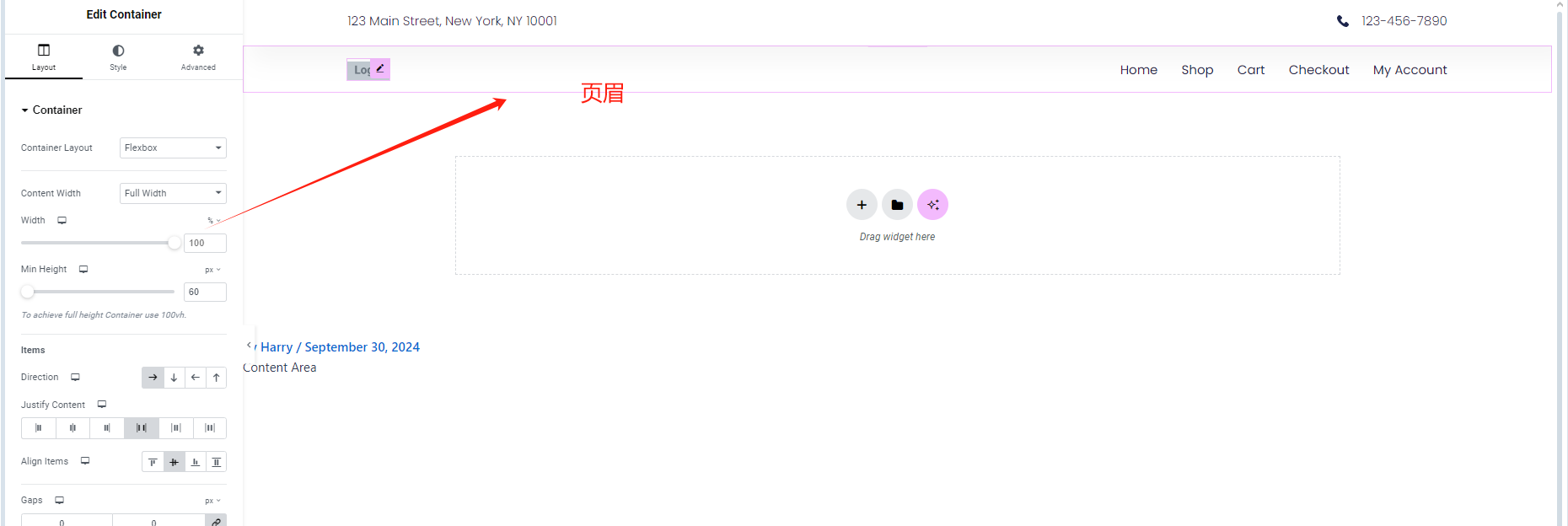Align items to center
The image size is (1568, 526).
click(174, 462)
